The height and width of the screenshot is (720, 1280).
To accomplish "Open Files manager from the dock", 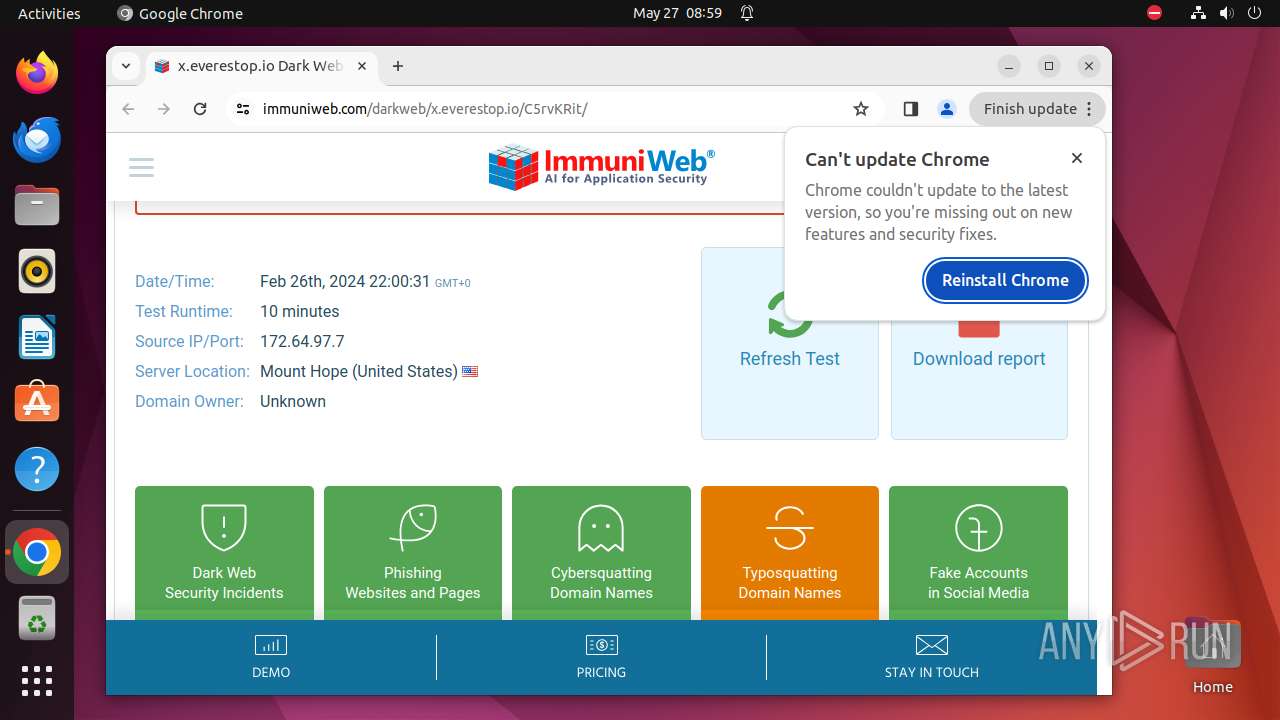I will click(37, 205).
